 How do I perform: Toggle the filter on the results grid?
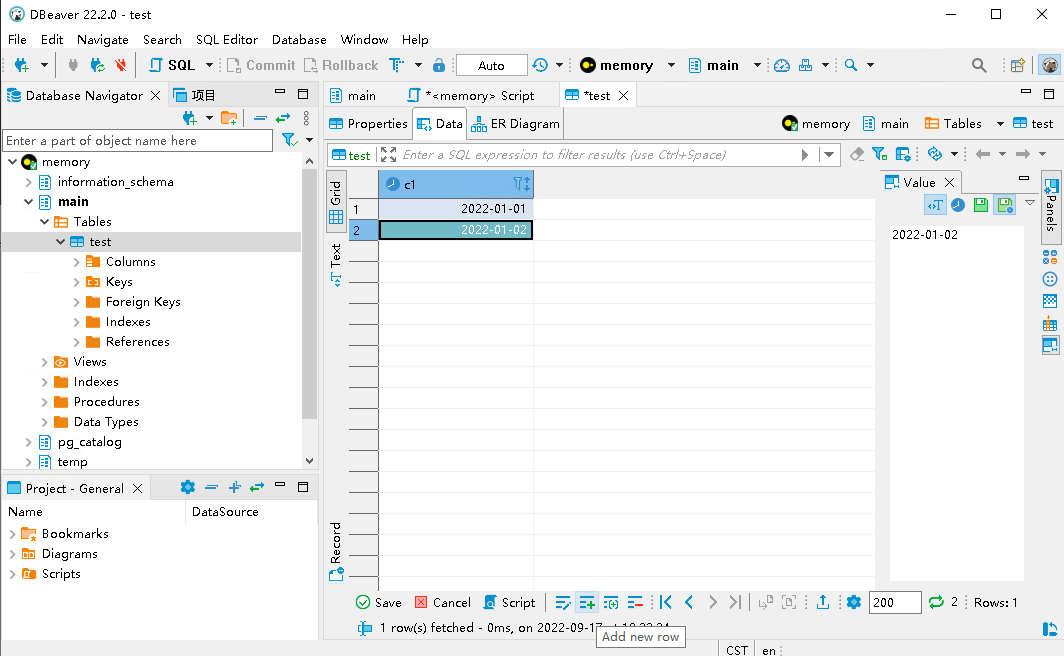[879, 153]
